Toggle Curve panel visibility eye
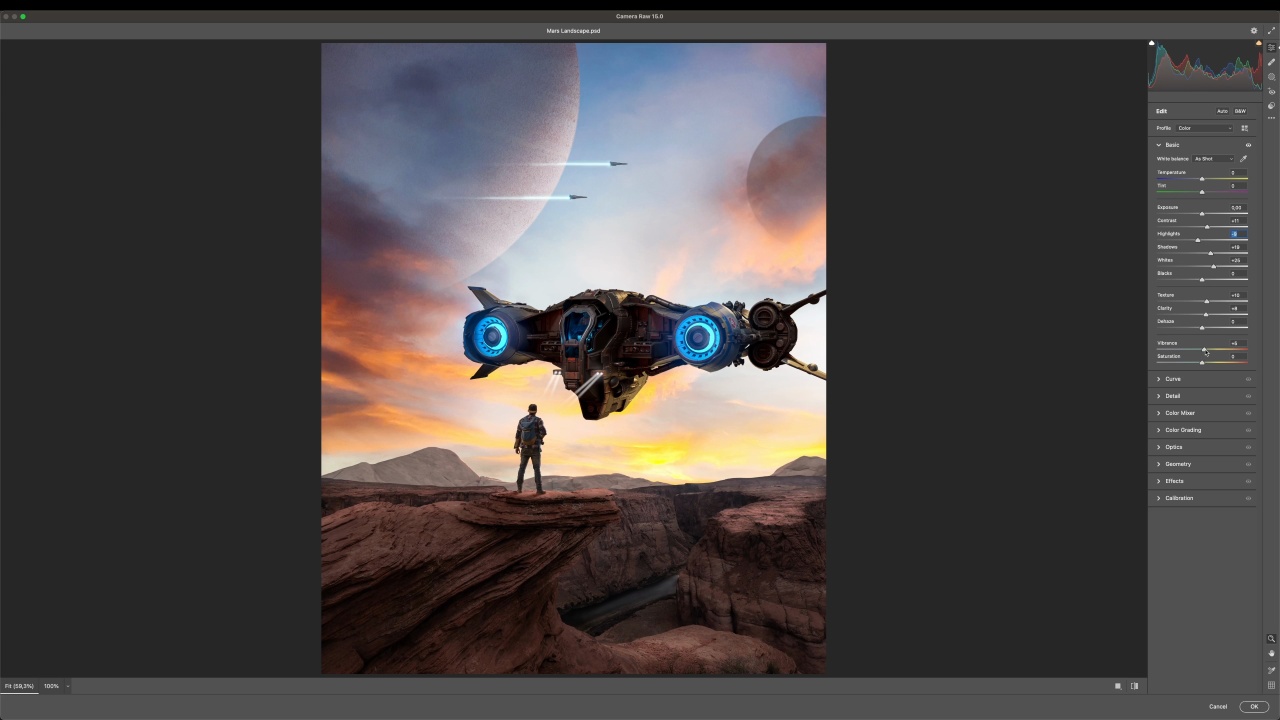This screenshot has height=720, width=1280. coord(1248,379)
